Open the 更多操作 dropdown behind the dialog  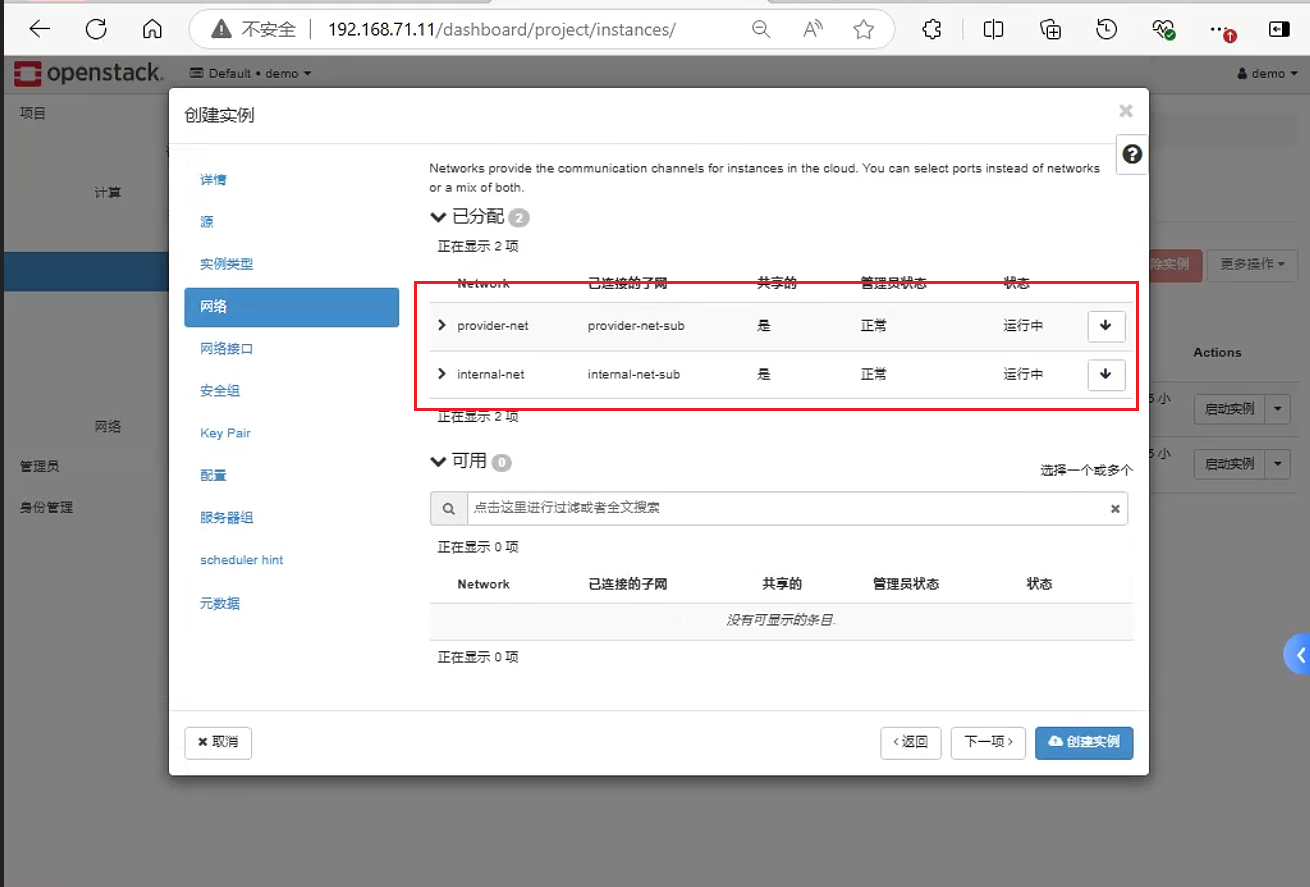(x=1252, y=264)
